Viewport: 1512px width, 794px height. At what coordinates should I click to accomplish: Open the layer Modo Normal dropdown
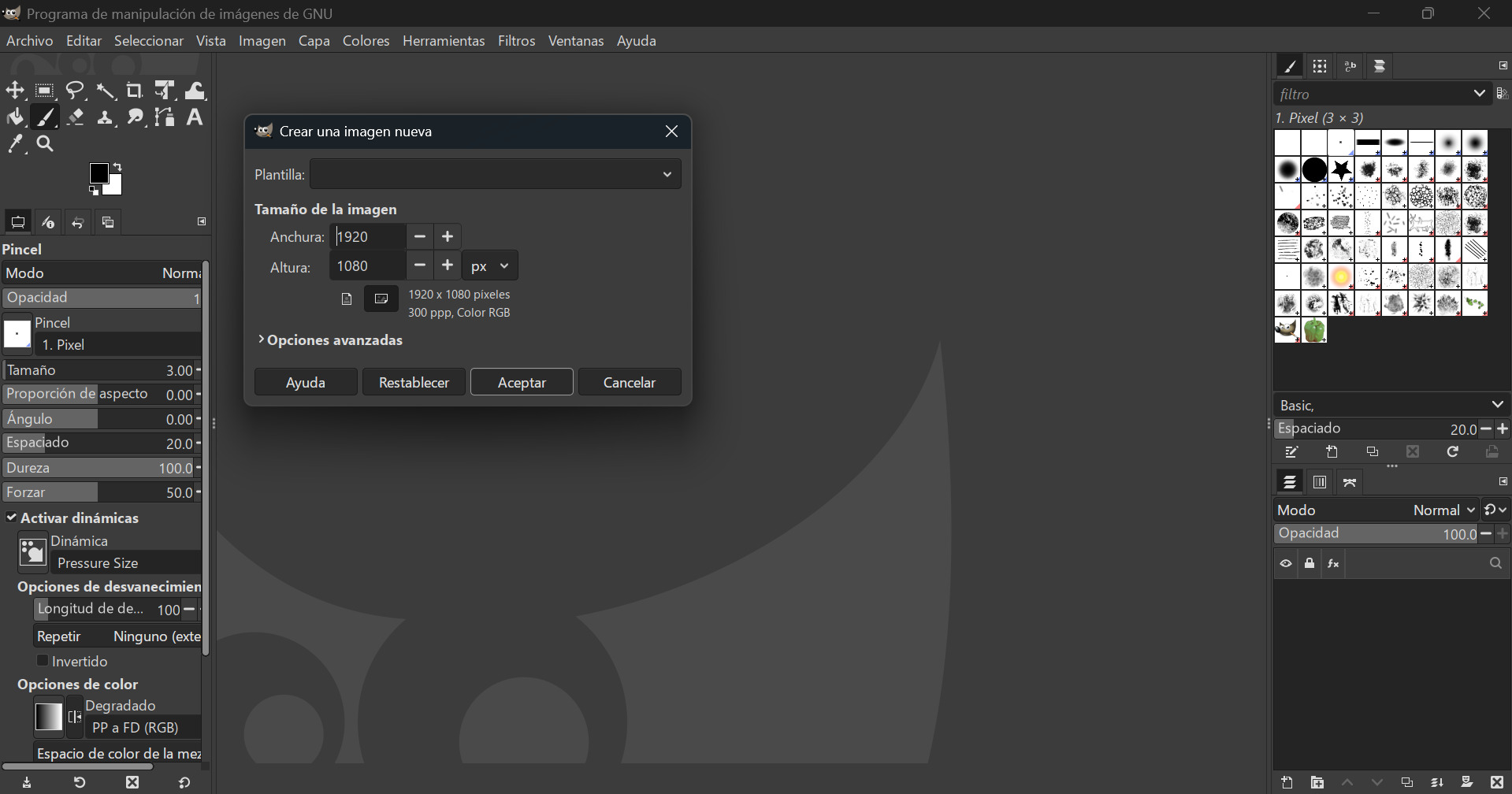pos(1441,510)
